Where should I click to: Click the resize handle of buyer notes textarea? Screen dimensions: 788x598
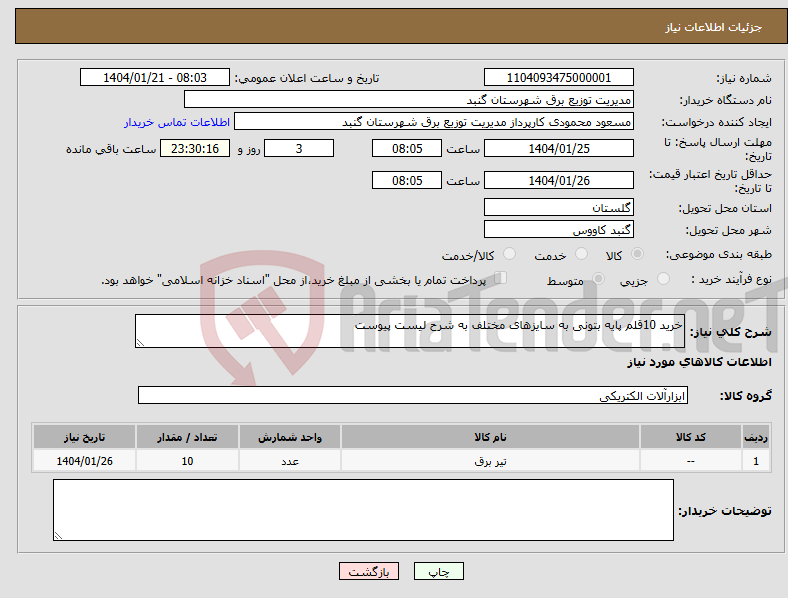point(58,536)
